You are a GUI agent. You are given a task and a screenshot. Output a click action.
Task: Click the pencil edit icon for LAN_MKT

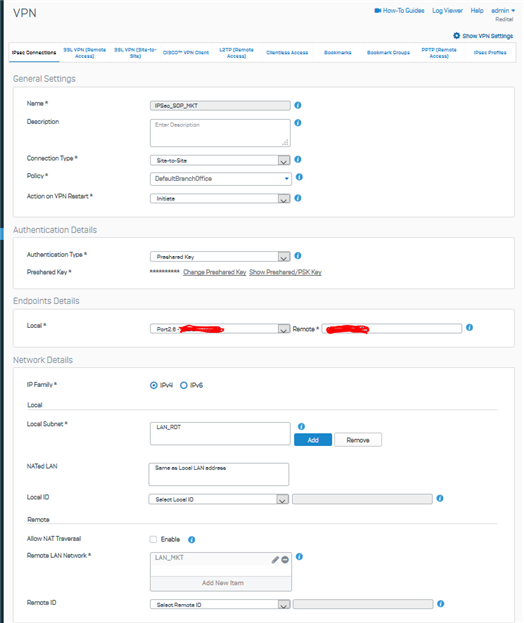(x=275, y=559)
